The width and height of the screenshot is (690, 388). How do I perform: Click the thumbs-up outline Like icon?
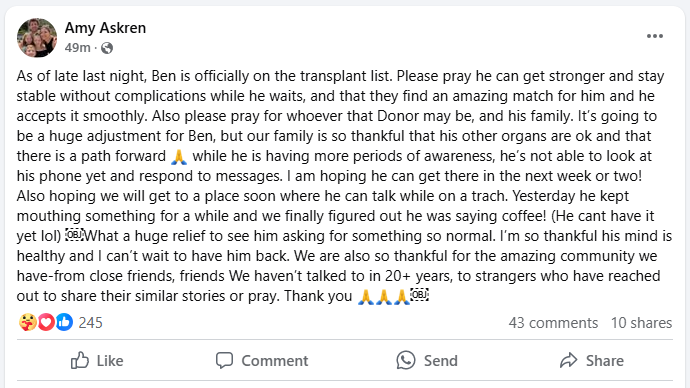[x=80, y=360]
